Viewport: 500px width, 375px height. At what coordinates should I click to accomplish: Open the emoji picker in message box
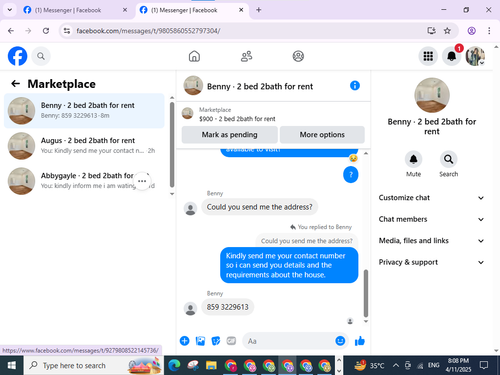pos(340,341)
